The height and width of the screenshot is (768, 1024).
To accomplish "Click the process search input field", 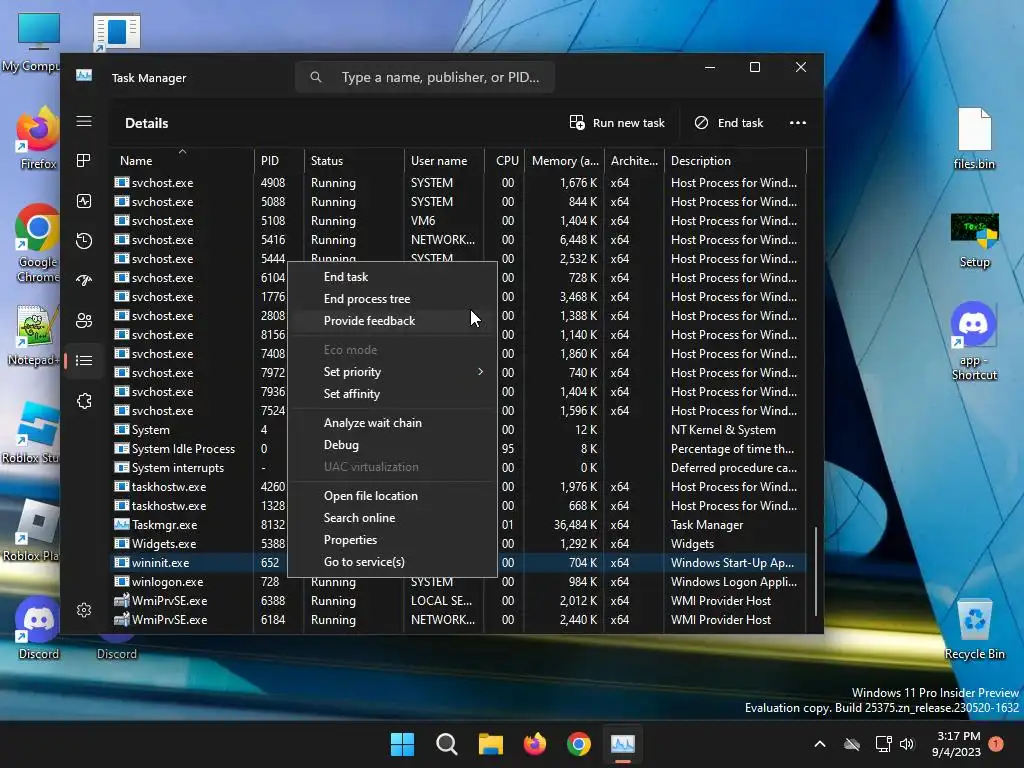I will coord(425,77).
